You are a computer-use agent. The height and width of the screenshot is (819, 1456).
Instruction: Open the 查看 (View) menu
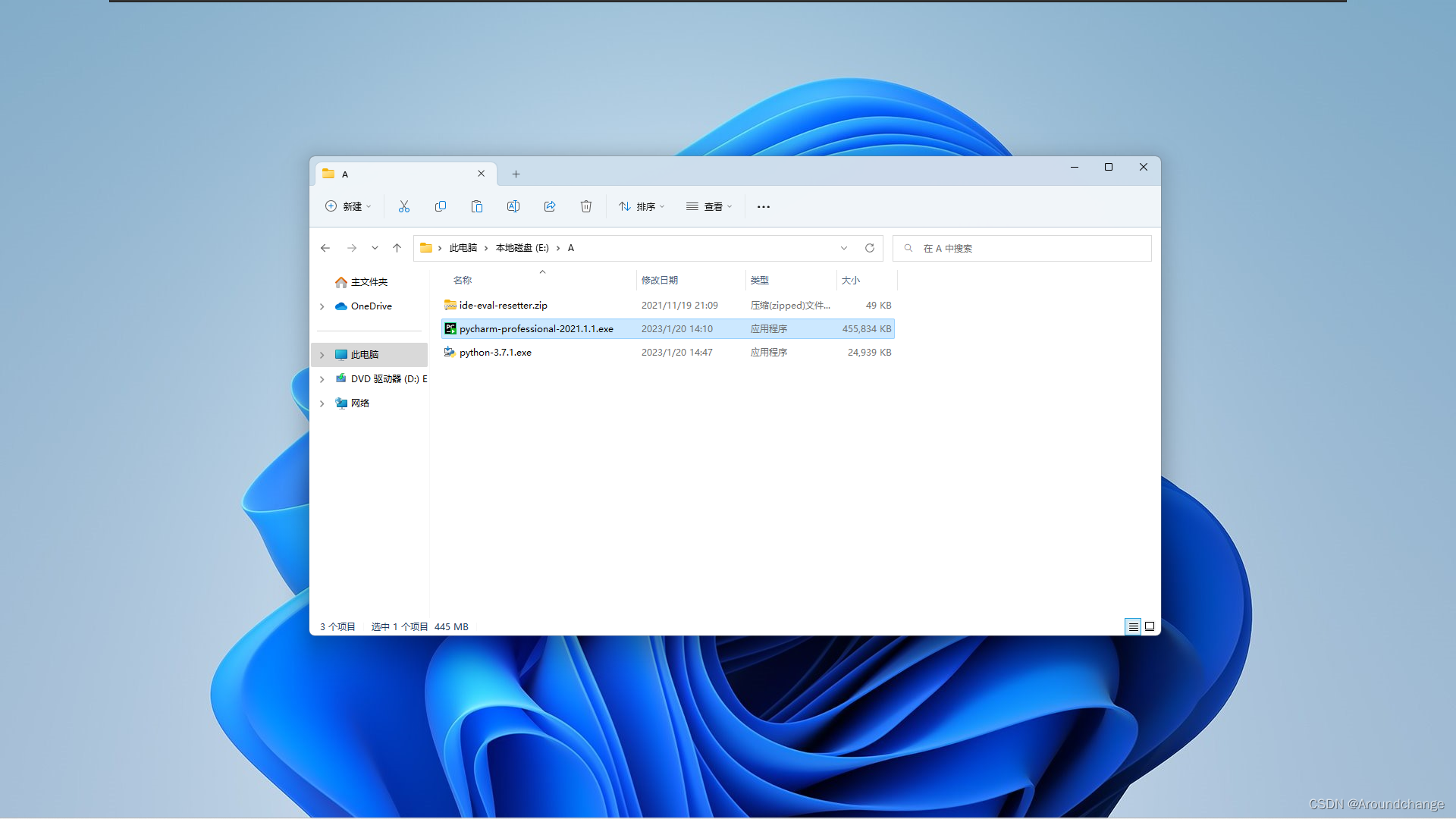tap(709, 206)
